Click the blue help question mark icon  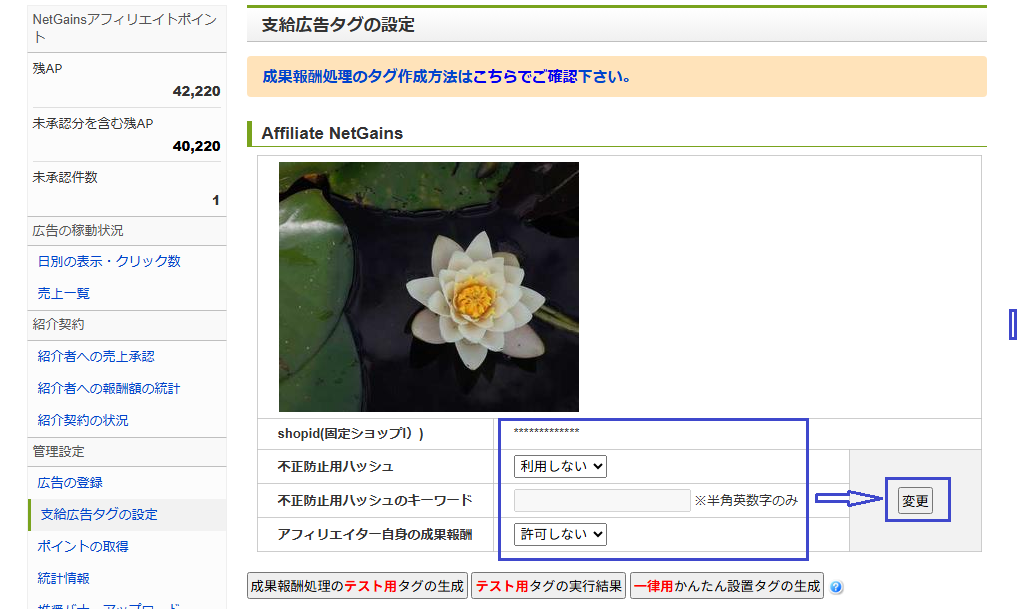tap(836, 587)
